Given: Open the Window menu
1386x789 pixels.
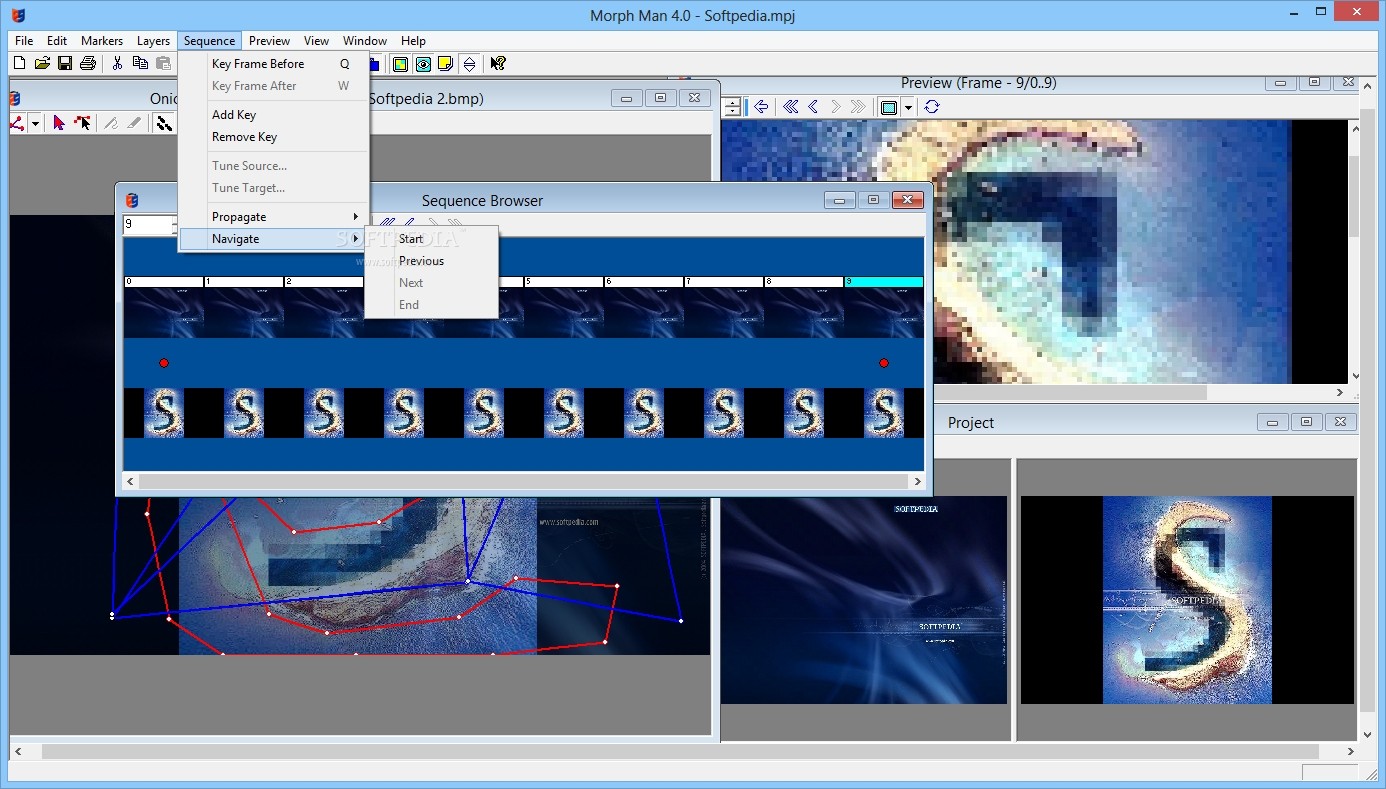Looking at the screenshot, I should click(x=365, y=41).
